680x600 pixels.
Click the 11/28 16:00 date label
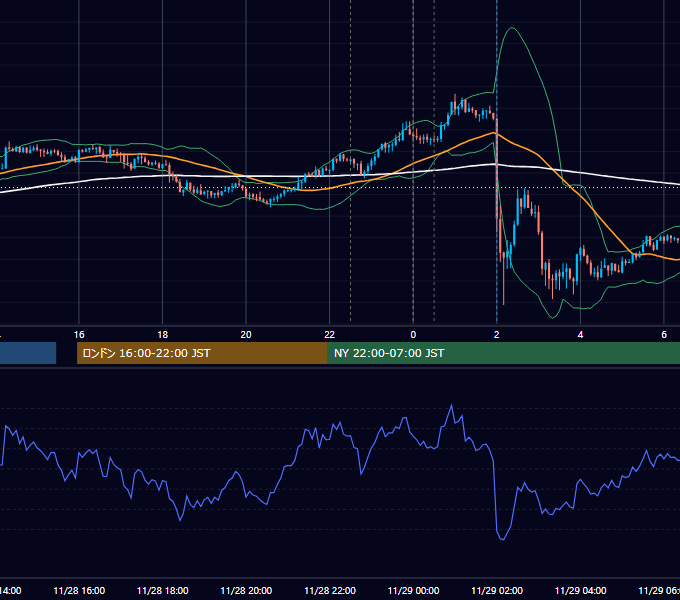point(79,590)
